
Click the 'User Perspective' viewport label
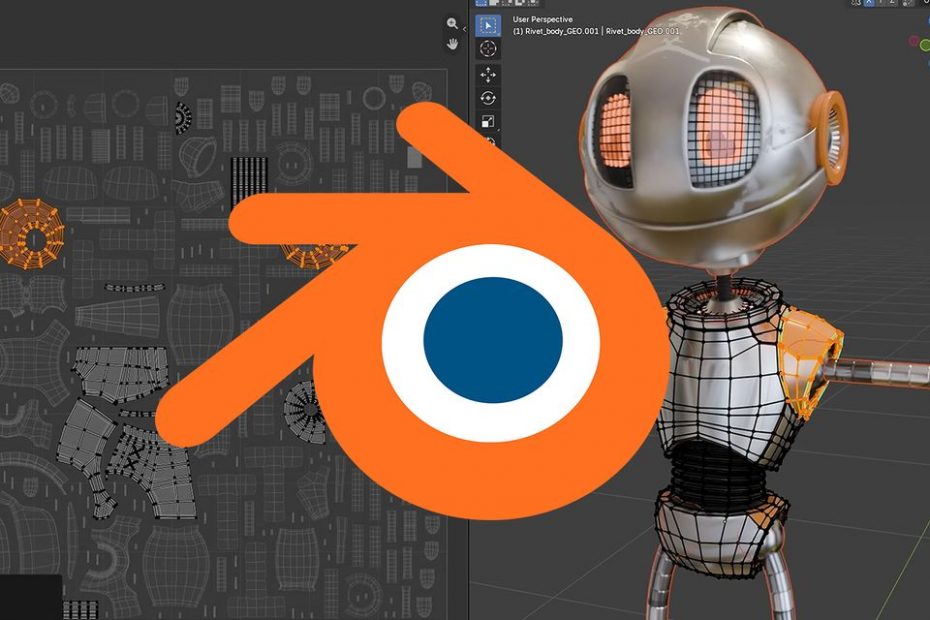[x=543, y=20]
